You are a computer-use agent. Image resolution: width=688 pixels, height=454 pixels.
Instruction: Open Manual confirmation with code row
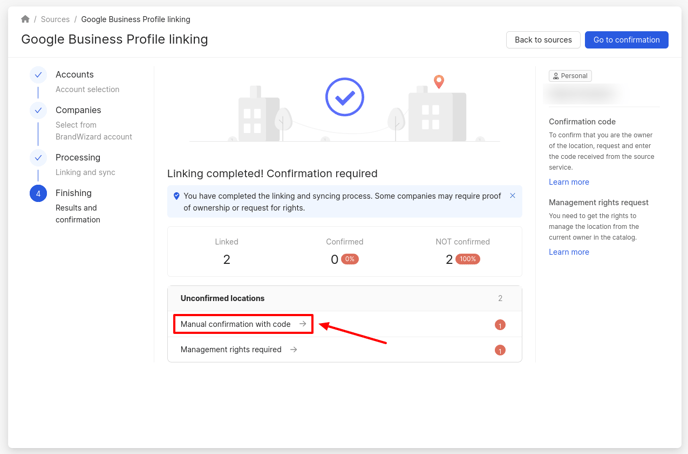click(344, 324)
